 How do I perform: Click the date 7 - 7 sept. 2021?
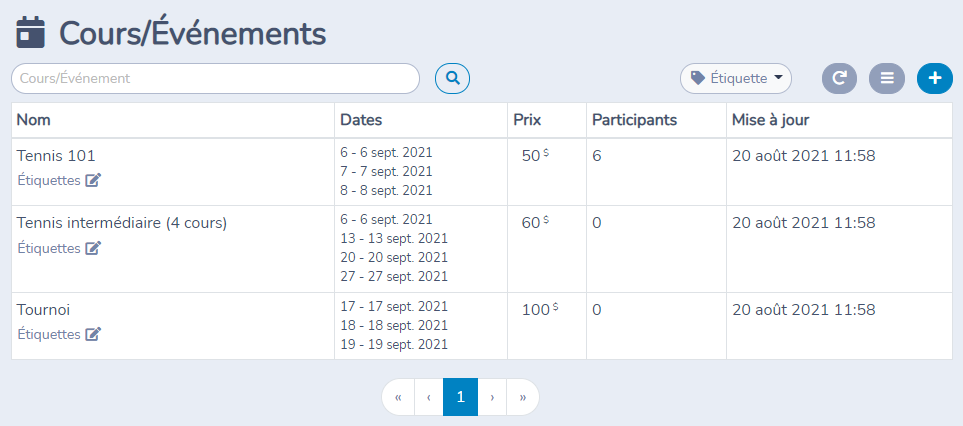pos(386,171)
